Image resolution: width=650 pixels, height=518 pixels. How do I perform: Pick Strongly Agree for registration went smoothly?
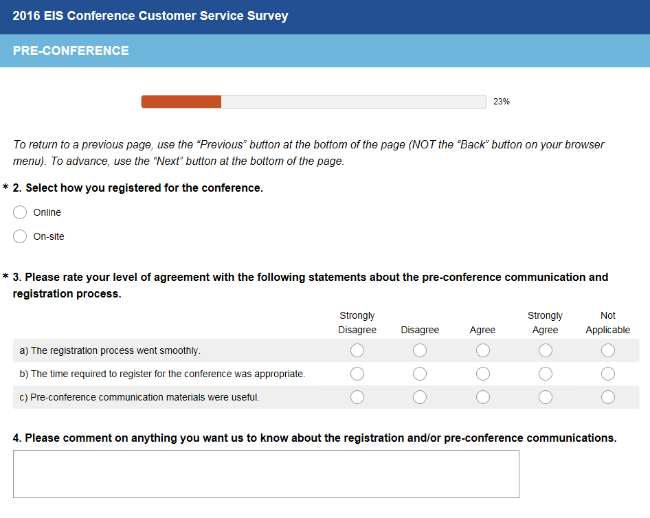point(545,350)
